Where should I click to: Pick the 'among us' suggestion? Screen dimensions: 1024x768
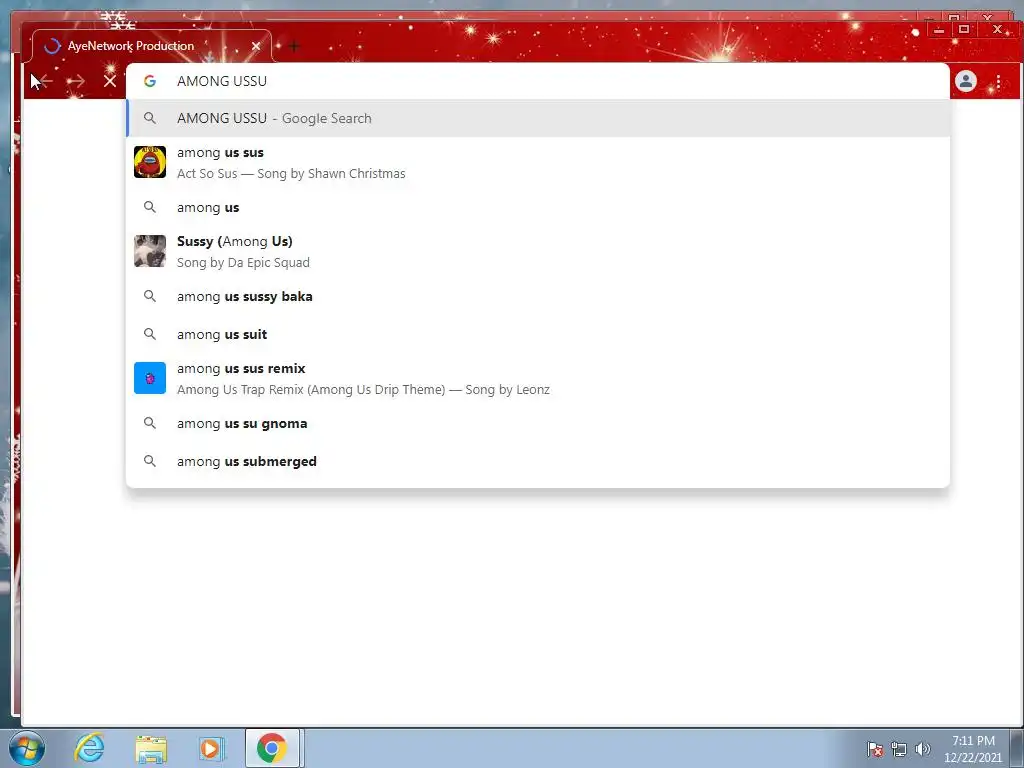pyautogui.click(x=537, y=208)
